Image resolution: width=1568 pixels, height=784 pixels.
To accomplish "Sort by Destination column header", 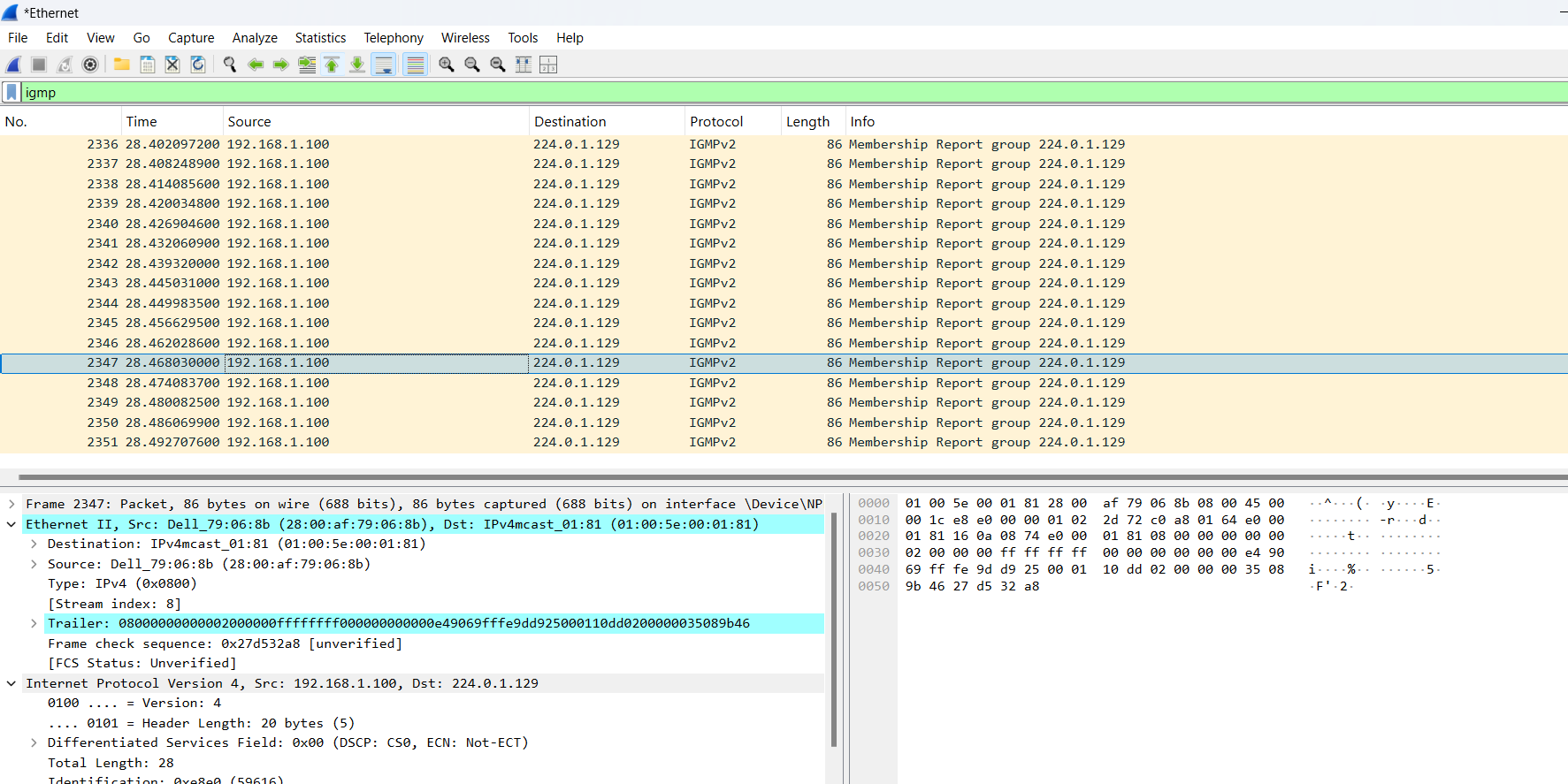I will click(608, 122).
